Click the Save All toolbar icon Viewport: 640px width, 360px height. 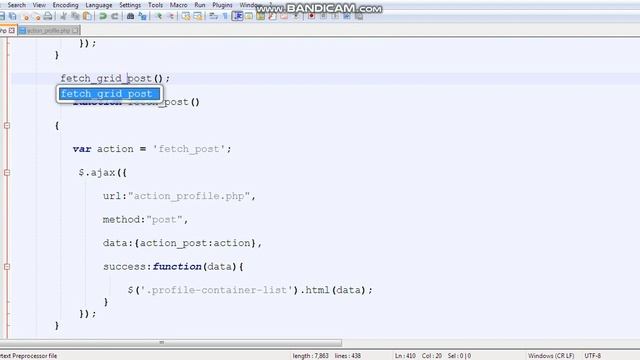click(x=13, y=16)
